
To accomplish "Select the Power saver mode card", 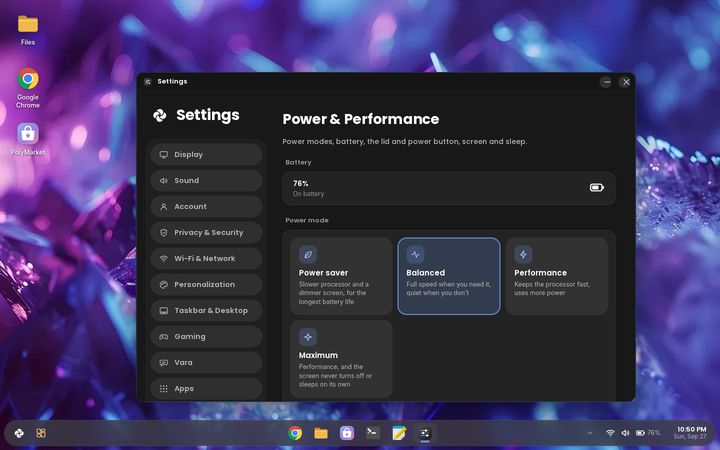I will (341, 276).
